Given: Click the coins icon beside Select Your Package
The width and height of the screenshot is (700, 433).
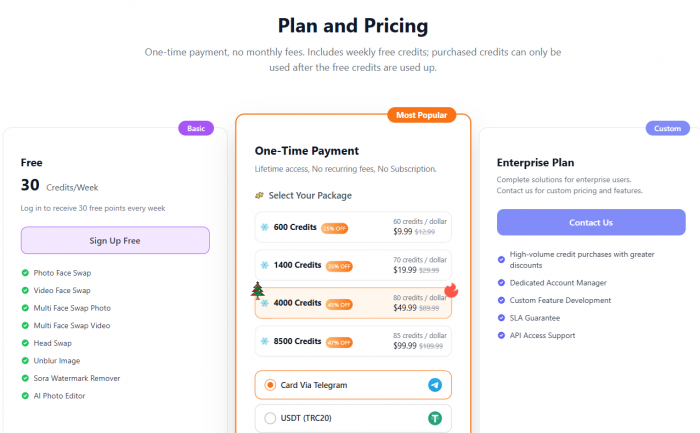Looking at the screenshot, I should [x=260, y=196].
